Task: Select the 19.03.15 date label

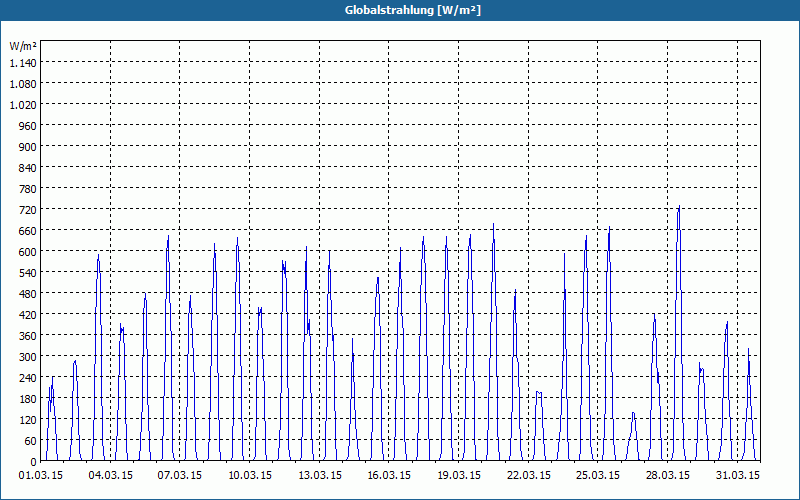Action: point(459,476)
